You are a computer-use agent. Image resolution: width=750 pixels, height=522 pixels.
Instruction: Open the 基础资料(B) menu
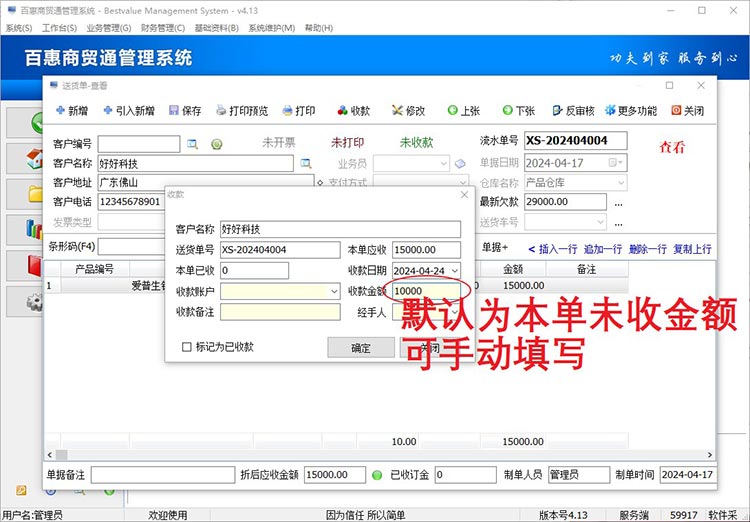point(217,28)
